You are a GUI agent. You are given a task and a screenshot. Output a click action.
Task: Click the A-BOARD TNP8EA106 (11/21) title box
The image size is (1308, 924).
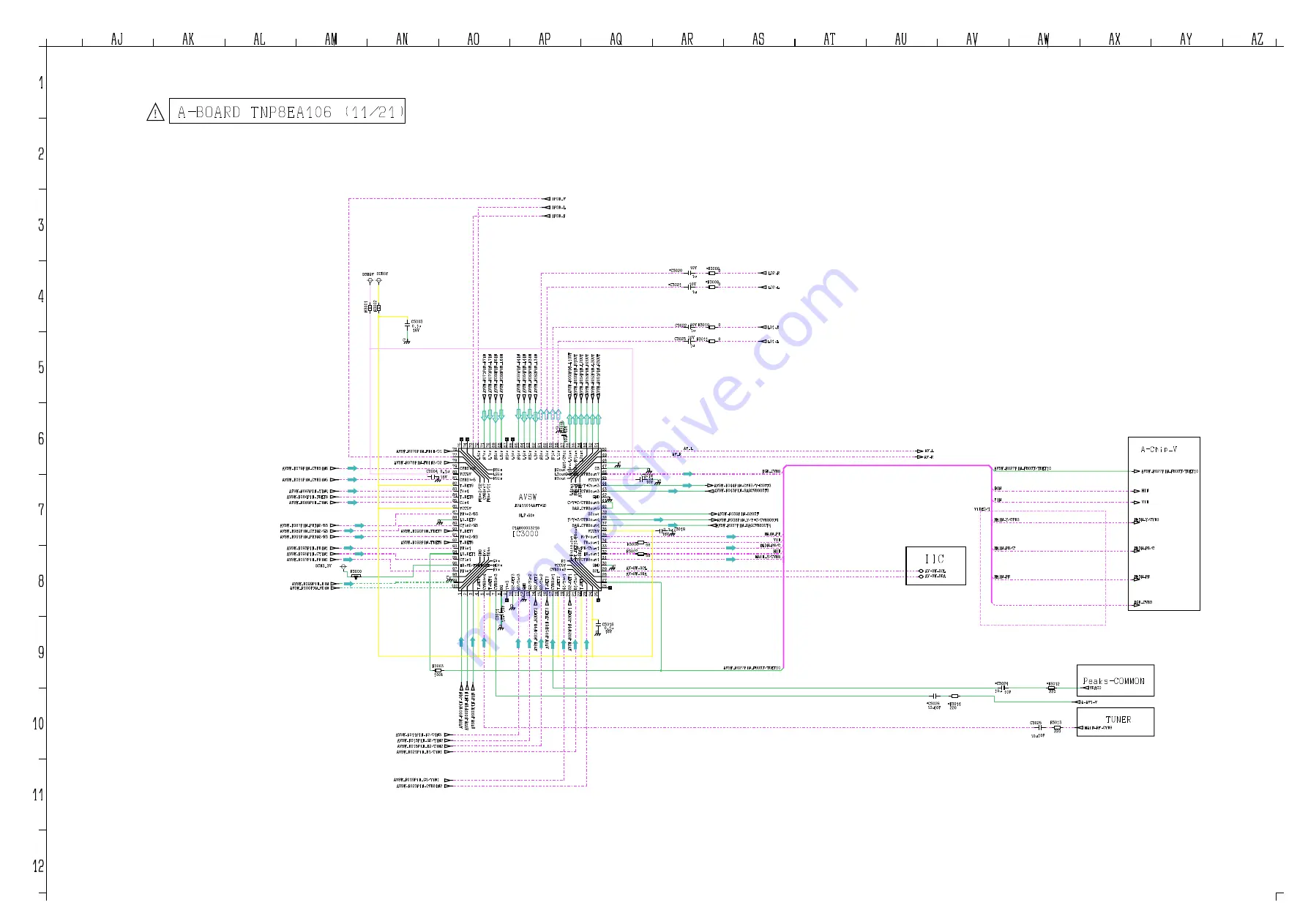point(287,111)
